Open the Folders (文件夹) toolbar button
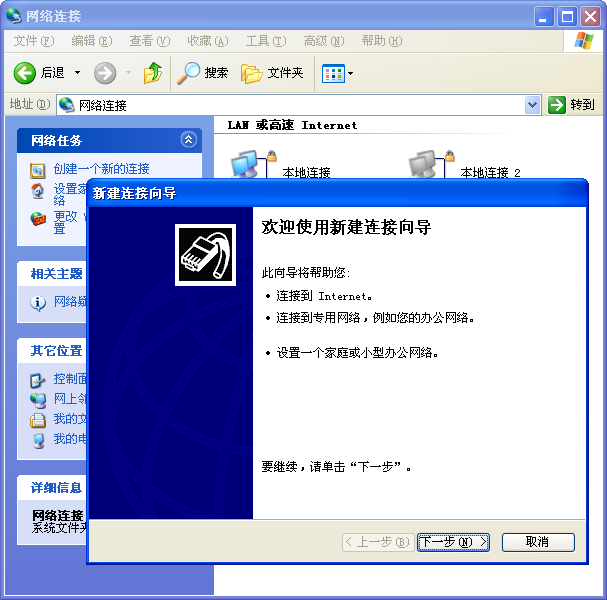 tap(272, 73)
